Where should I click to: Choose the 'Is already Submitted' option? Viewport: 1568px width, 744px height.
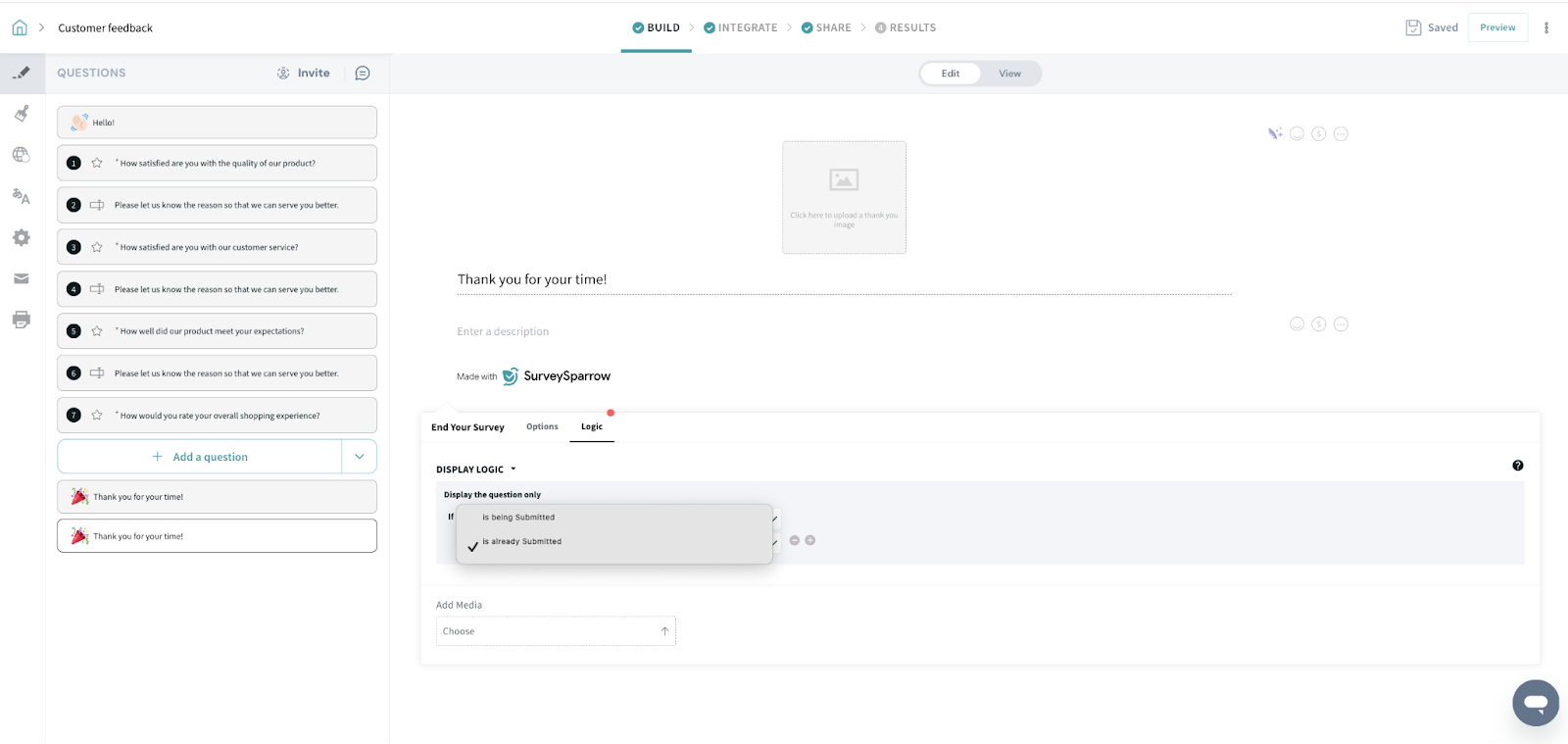[x=521, y=542]
